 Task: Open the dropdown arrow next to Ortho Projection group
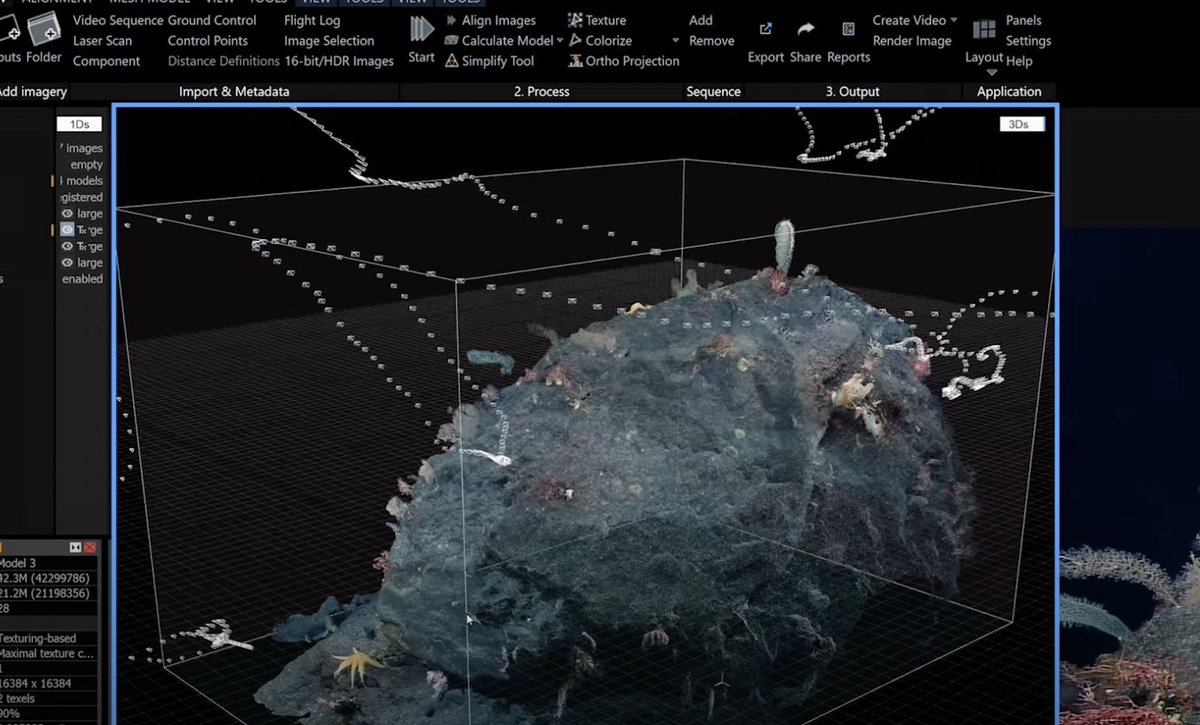click(x=676, y=41)
